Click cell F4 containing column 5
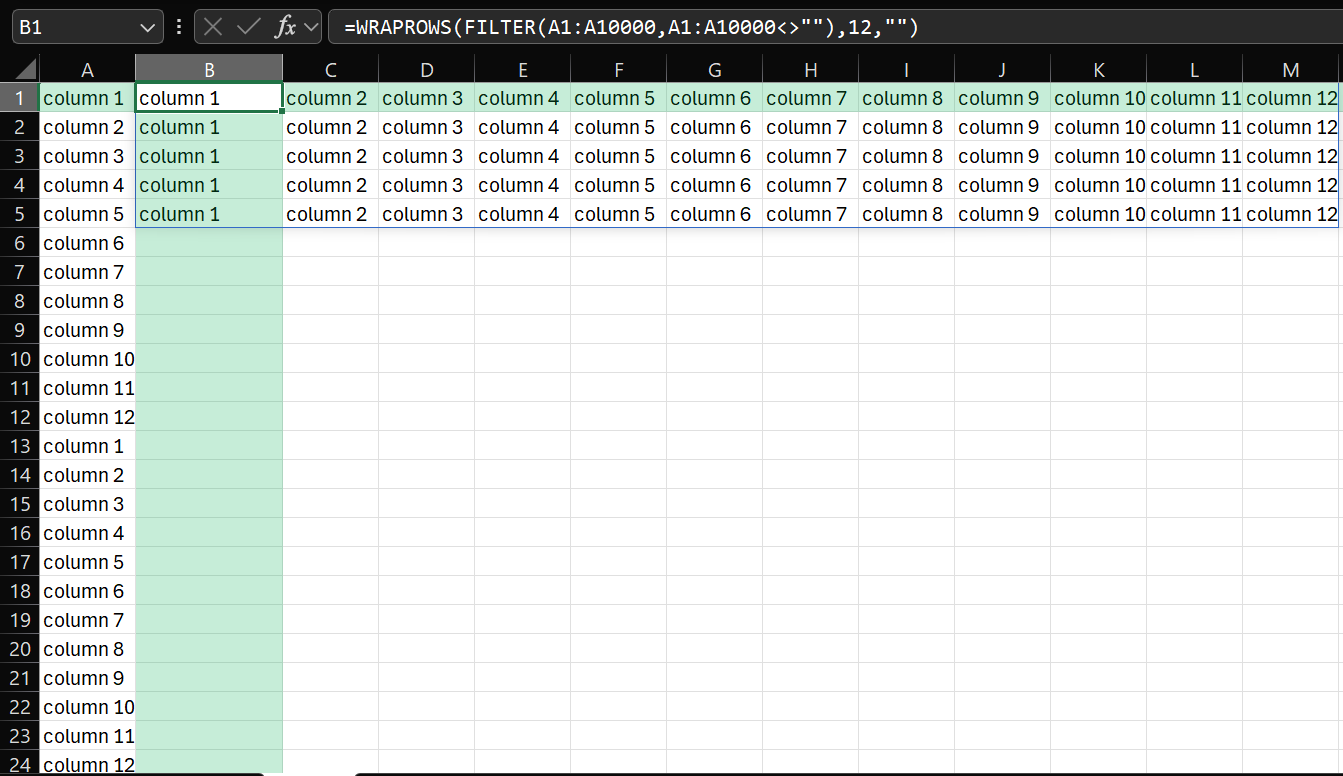 pos(619,185)
